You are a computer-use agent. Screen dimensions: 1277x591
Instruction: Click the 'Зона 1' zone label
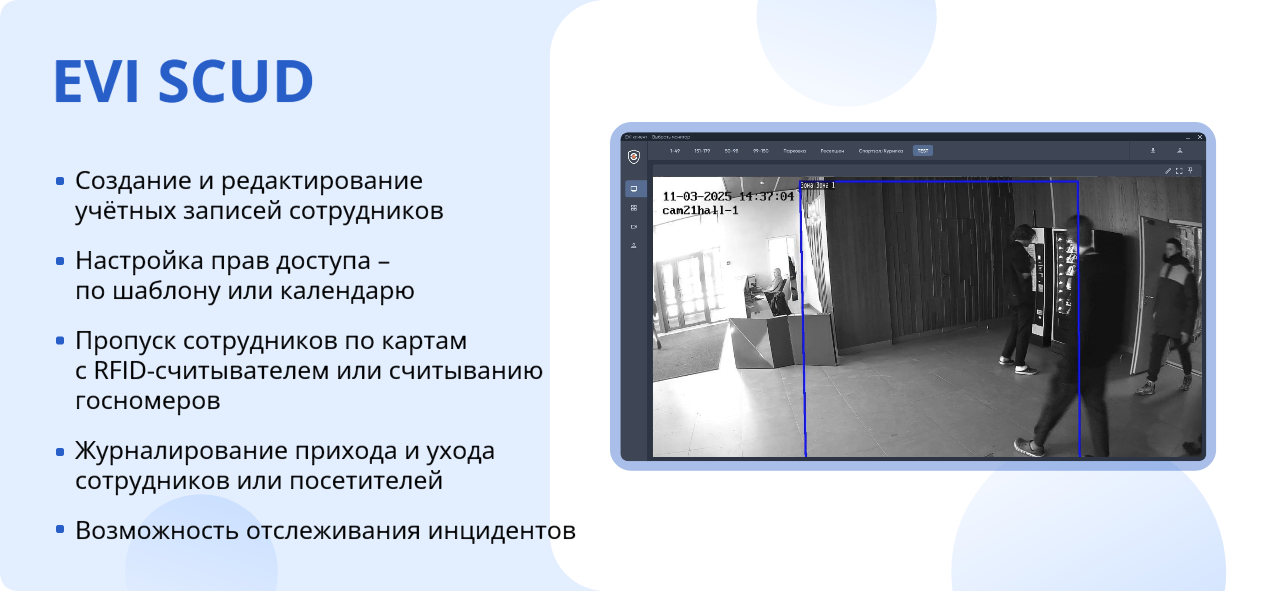point(818,185)
